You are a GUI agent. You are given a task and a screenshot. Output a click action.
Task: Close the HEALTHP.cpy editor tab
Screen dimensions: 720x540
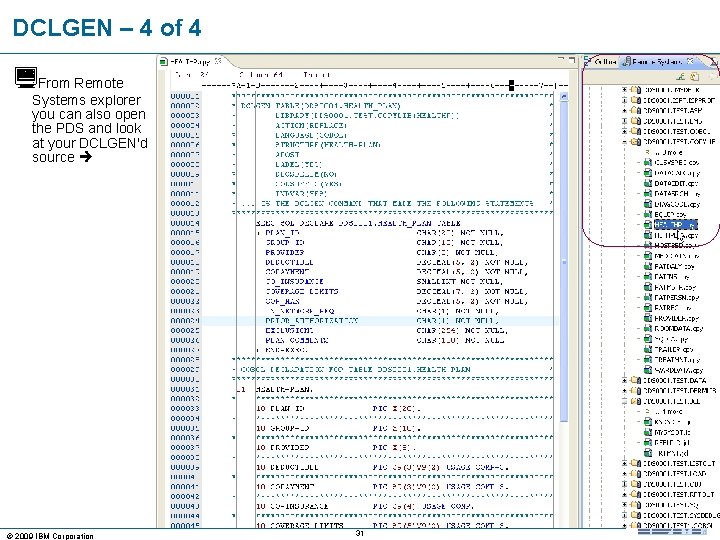pyautogui.click(x=218, y=61)
